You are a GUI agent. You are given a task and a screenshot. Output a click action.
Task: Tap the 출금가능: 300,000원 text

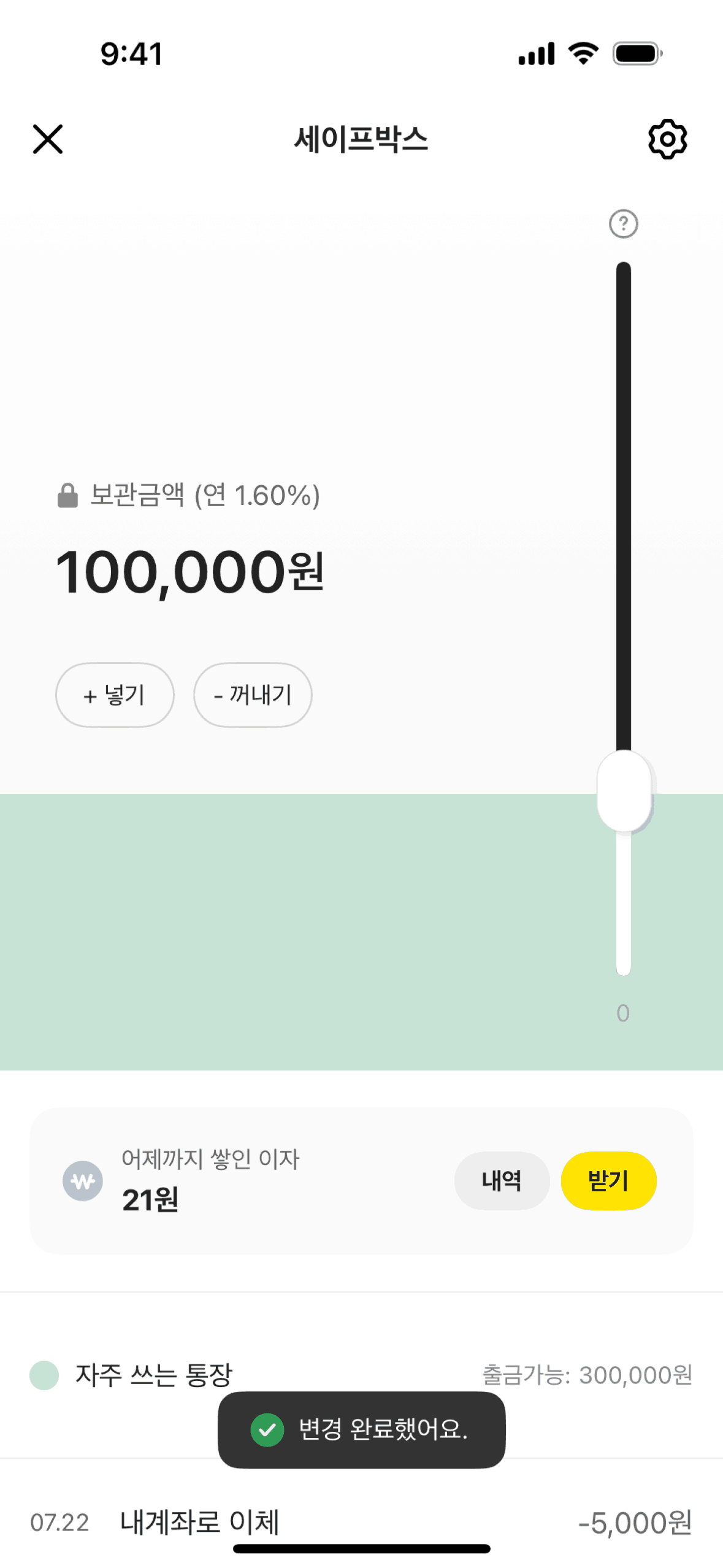pos(587,1375)
